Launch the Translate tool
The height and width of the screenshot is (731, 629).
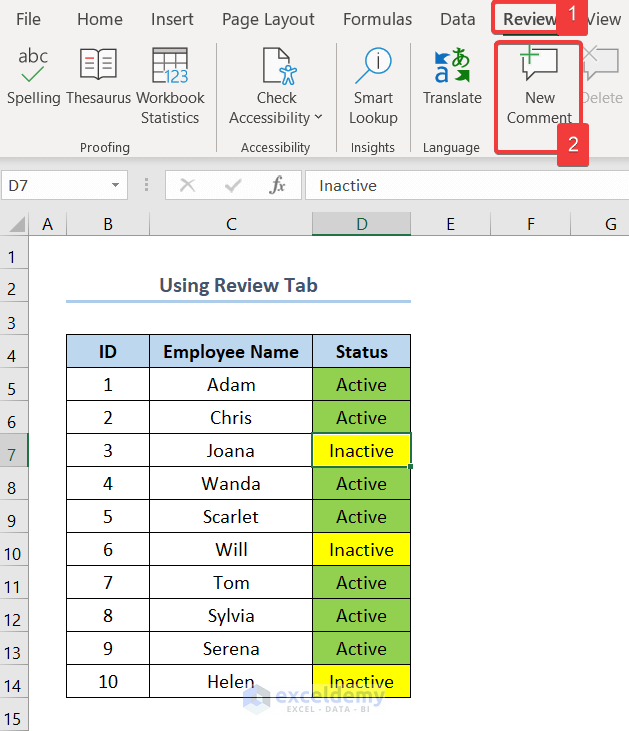click(x=452, y=77)
